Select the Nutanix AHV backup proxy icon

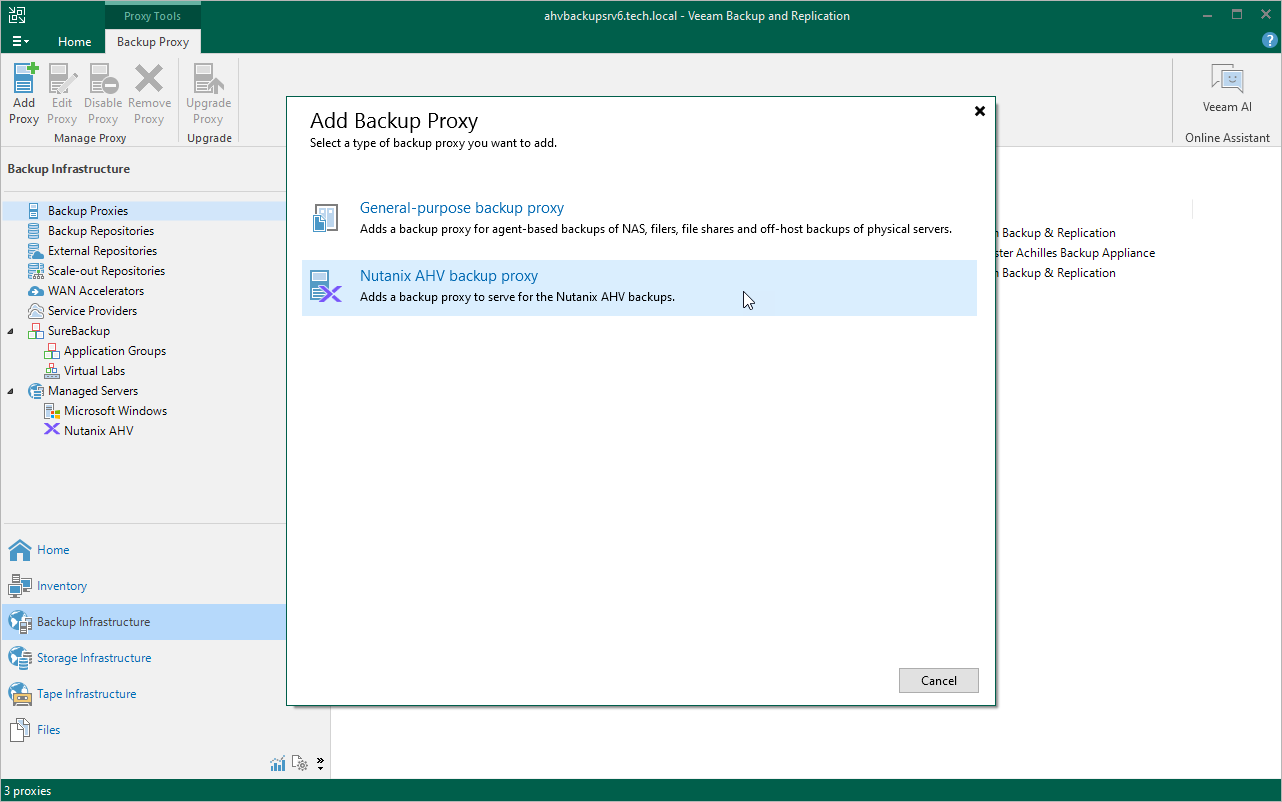(325, 285)
